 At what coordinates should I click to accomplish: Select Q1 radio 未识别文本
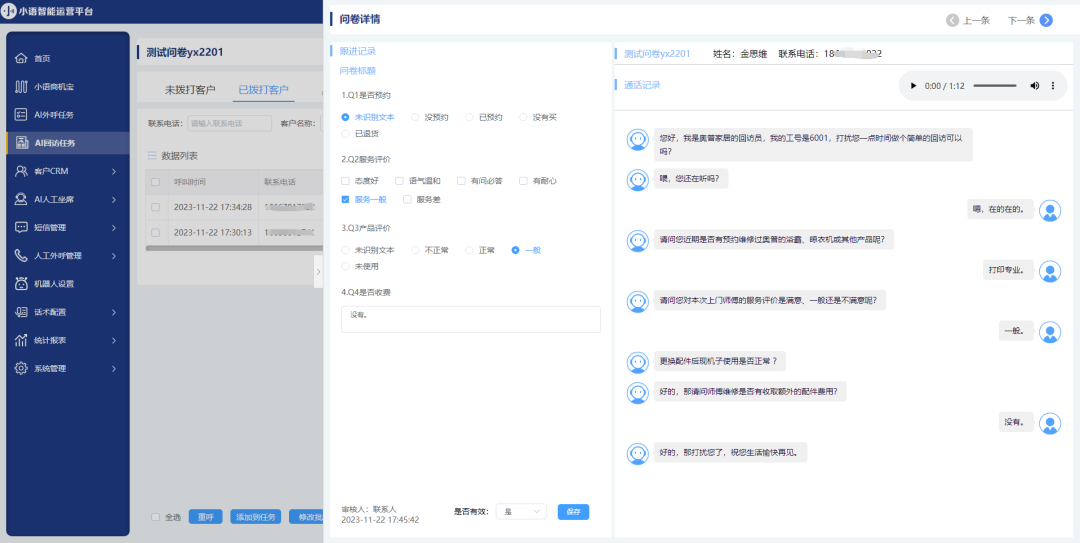(346, 117)
